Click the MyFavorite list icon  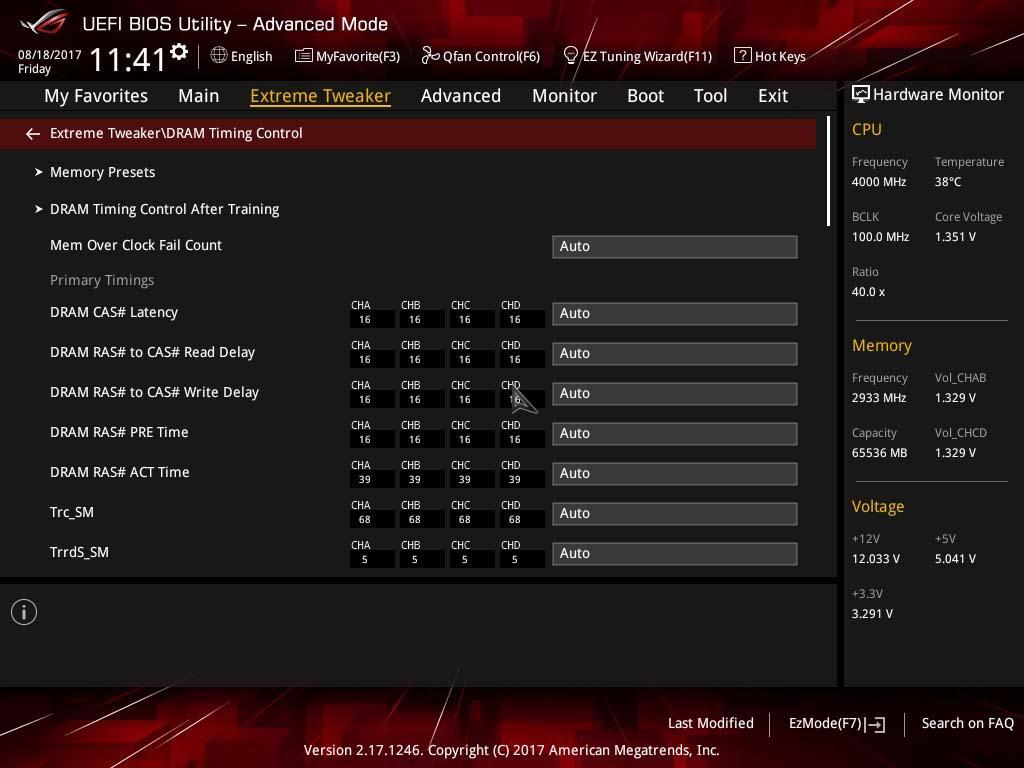[x=304, y=56]
